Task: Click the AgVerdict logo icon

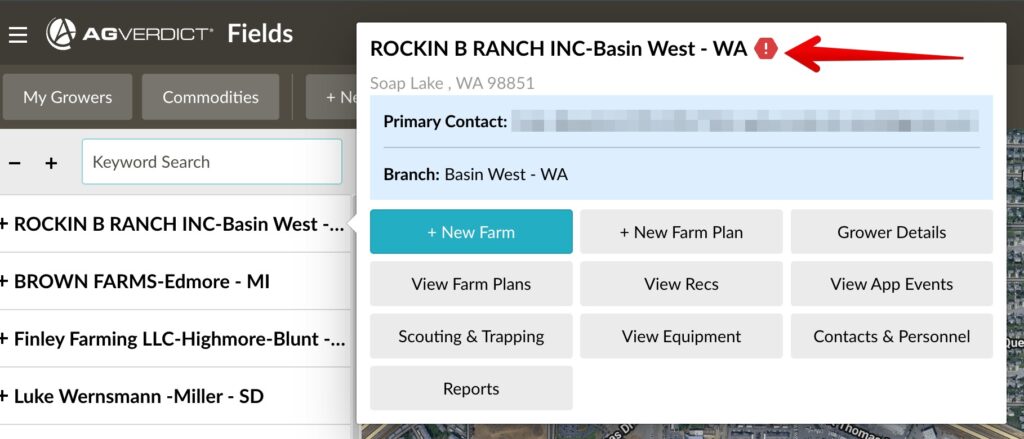Action: [x=62, y=34]
